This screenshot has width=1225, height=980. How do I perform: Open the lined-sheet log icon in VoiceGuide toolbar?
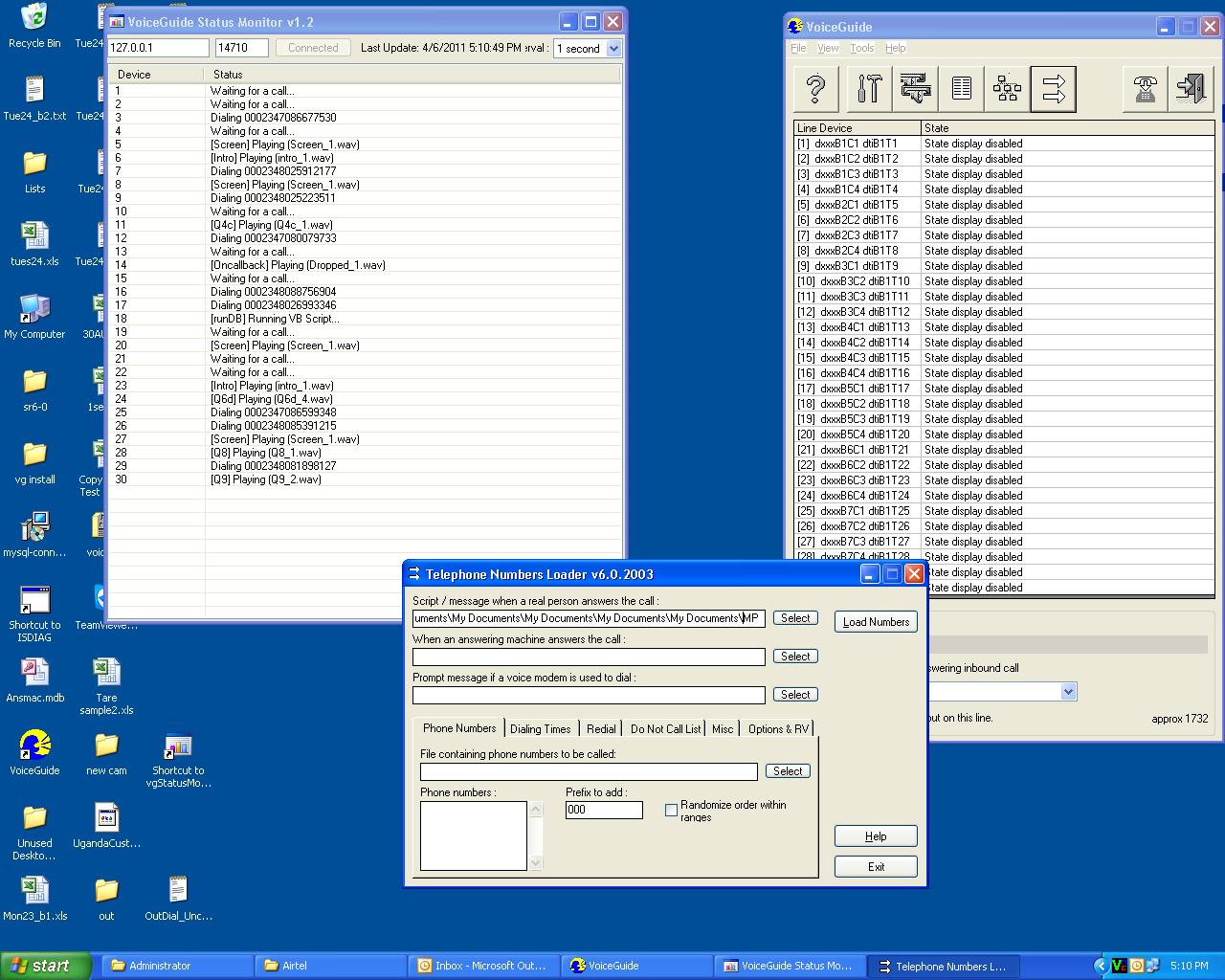tap(962, 89)
